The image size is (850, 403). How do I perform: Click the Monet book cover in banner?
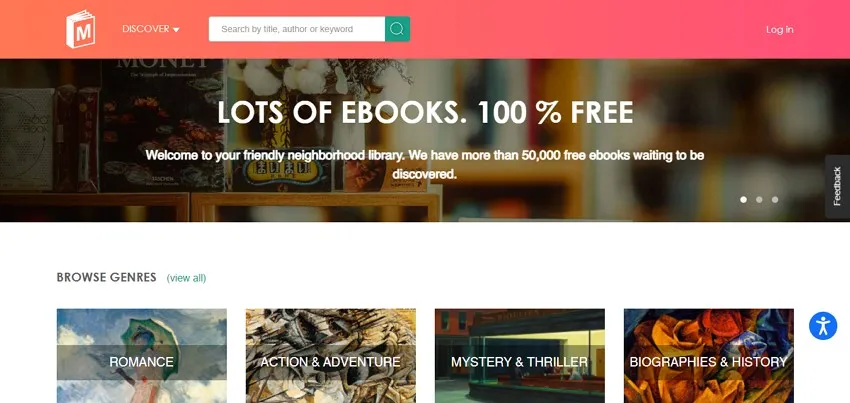tap(162, 125)
